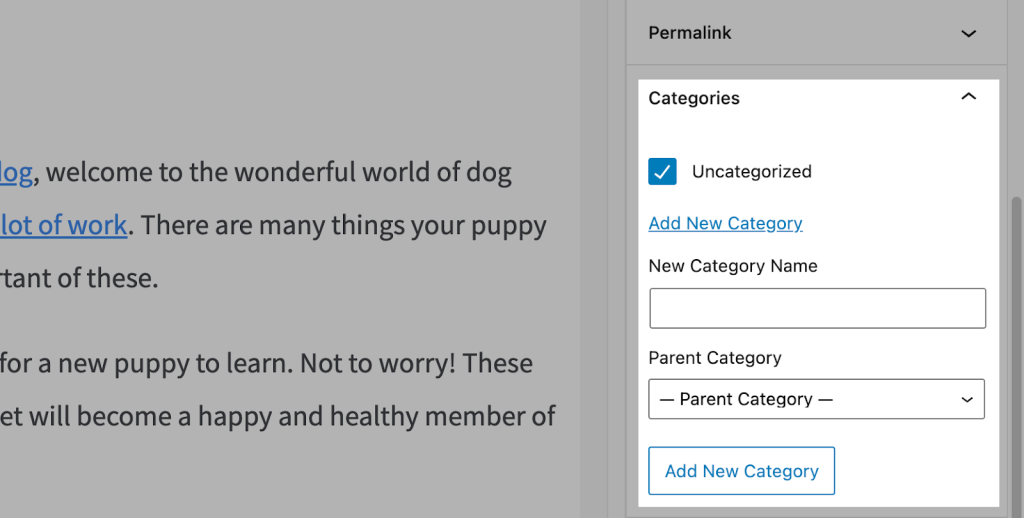Click the Parent Category dropdown arrow icon
Image resolution: width=1024 pixels, height=518 pixels.
click(967, 399)
